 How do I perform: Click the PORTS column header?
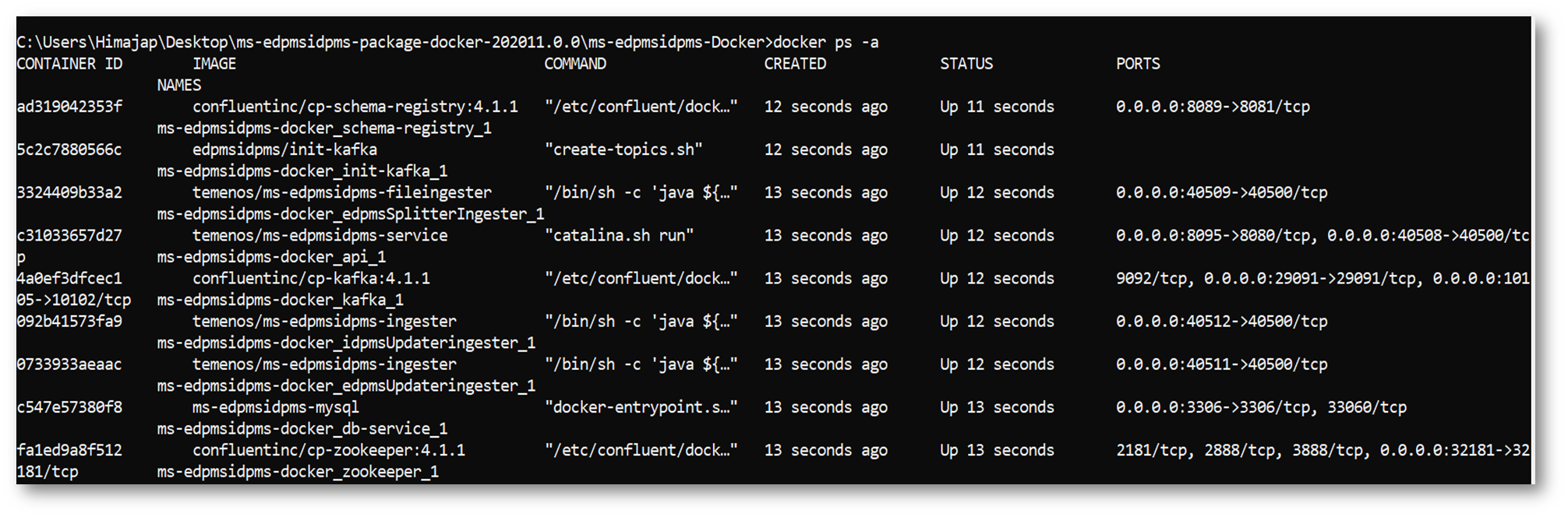[1138, 64]
